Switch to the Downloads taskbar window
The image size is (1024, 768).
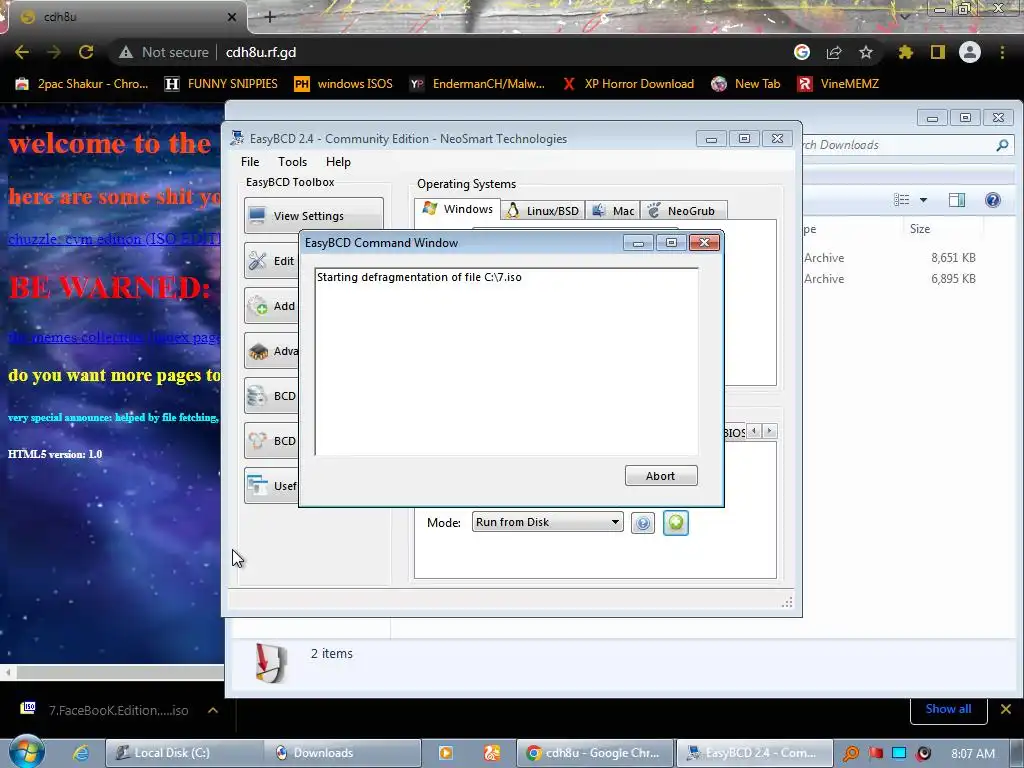coord(342,753)
